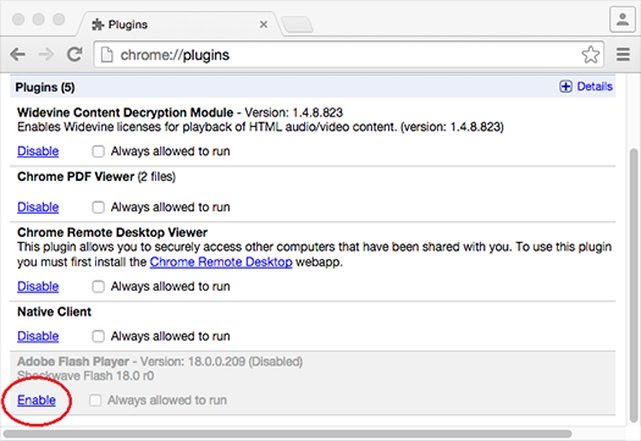The image size is (641, 441).
Task: Click the browser back arrow
Action: tap(18, 54)
